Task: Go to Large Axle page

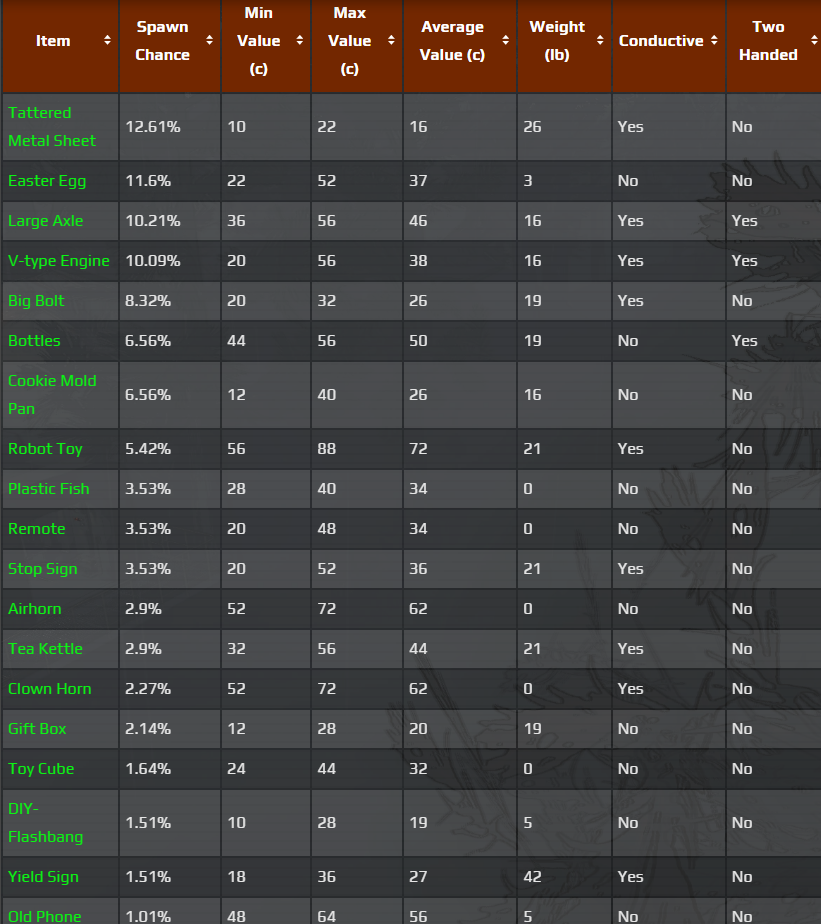Action: 46,221
